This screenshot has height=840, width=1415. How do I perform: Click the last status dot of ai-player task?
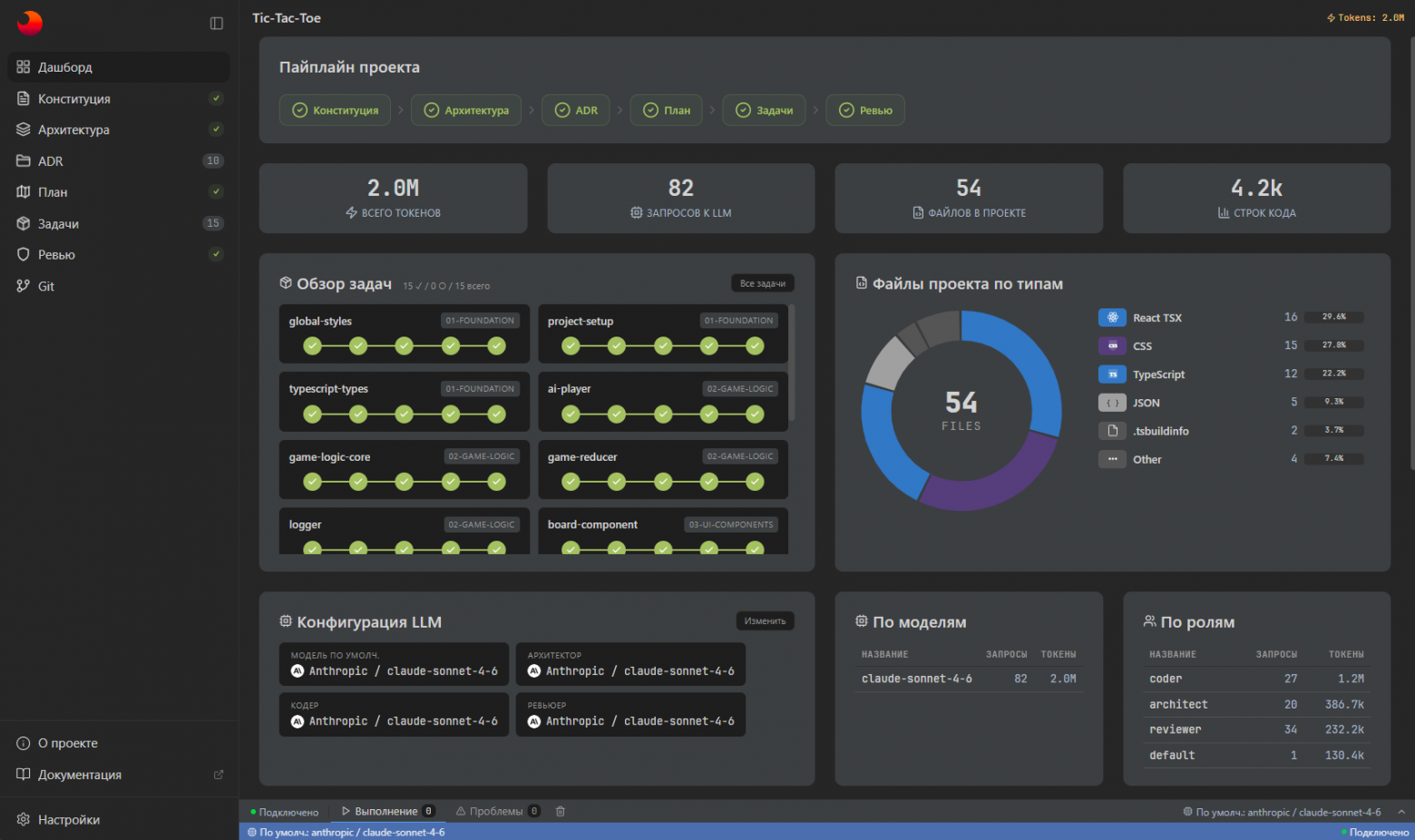tap(755, 415)
